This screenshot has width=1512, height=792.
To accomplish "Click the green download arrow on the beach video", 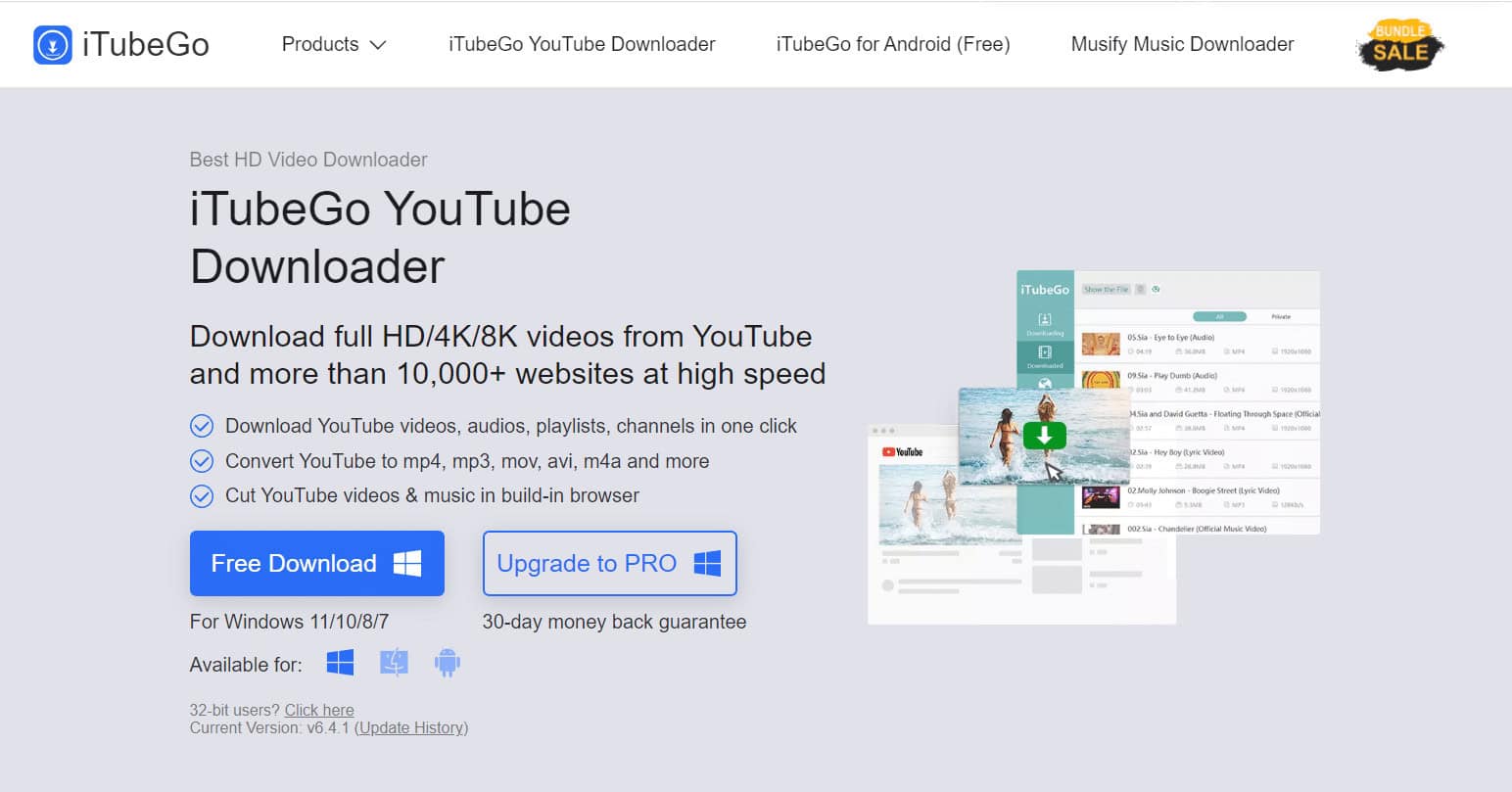I will pos(1044,435).
